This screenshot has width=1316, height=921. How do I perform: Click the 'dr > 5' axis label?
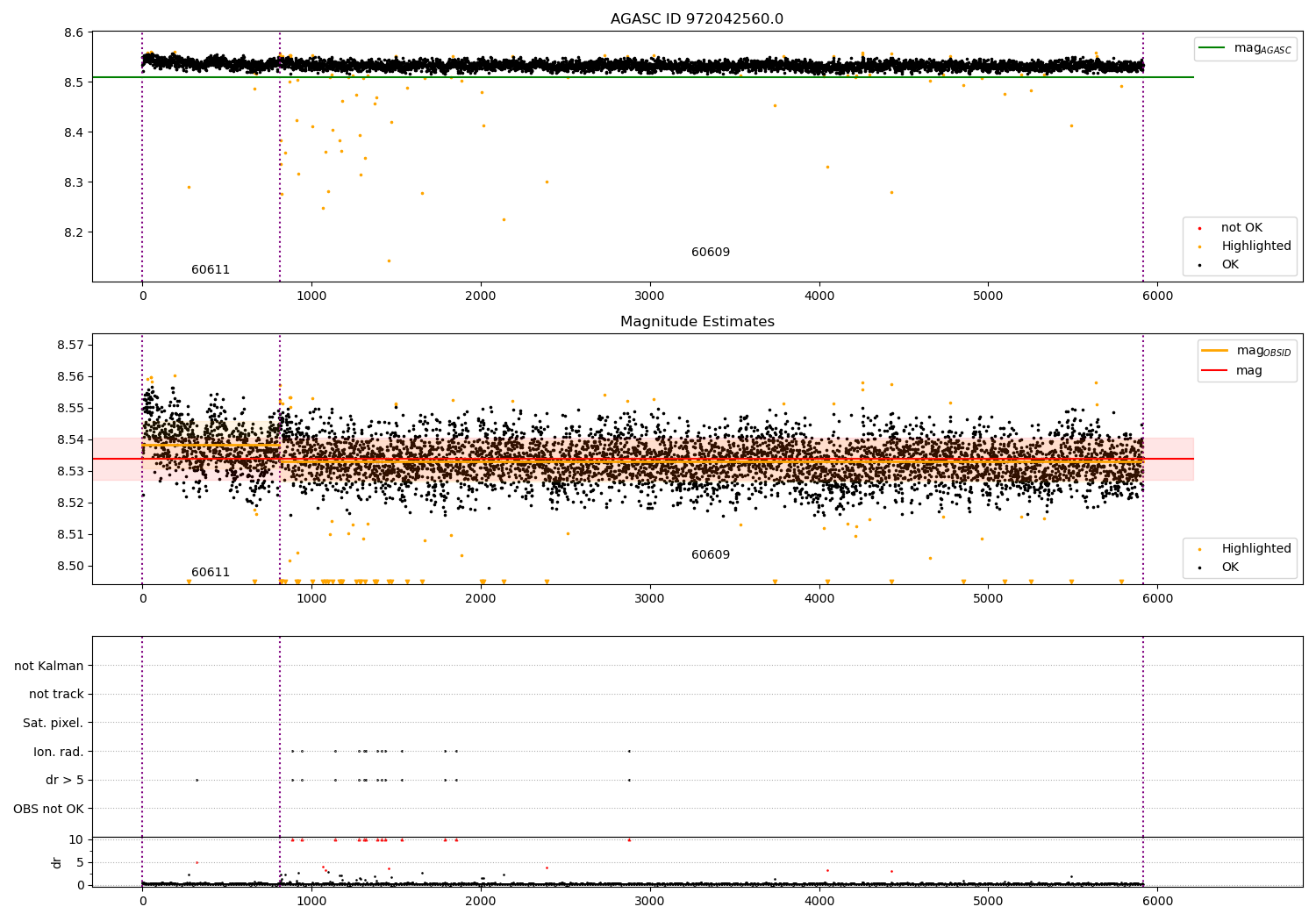(x=65, y=780)
